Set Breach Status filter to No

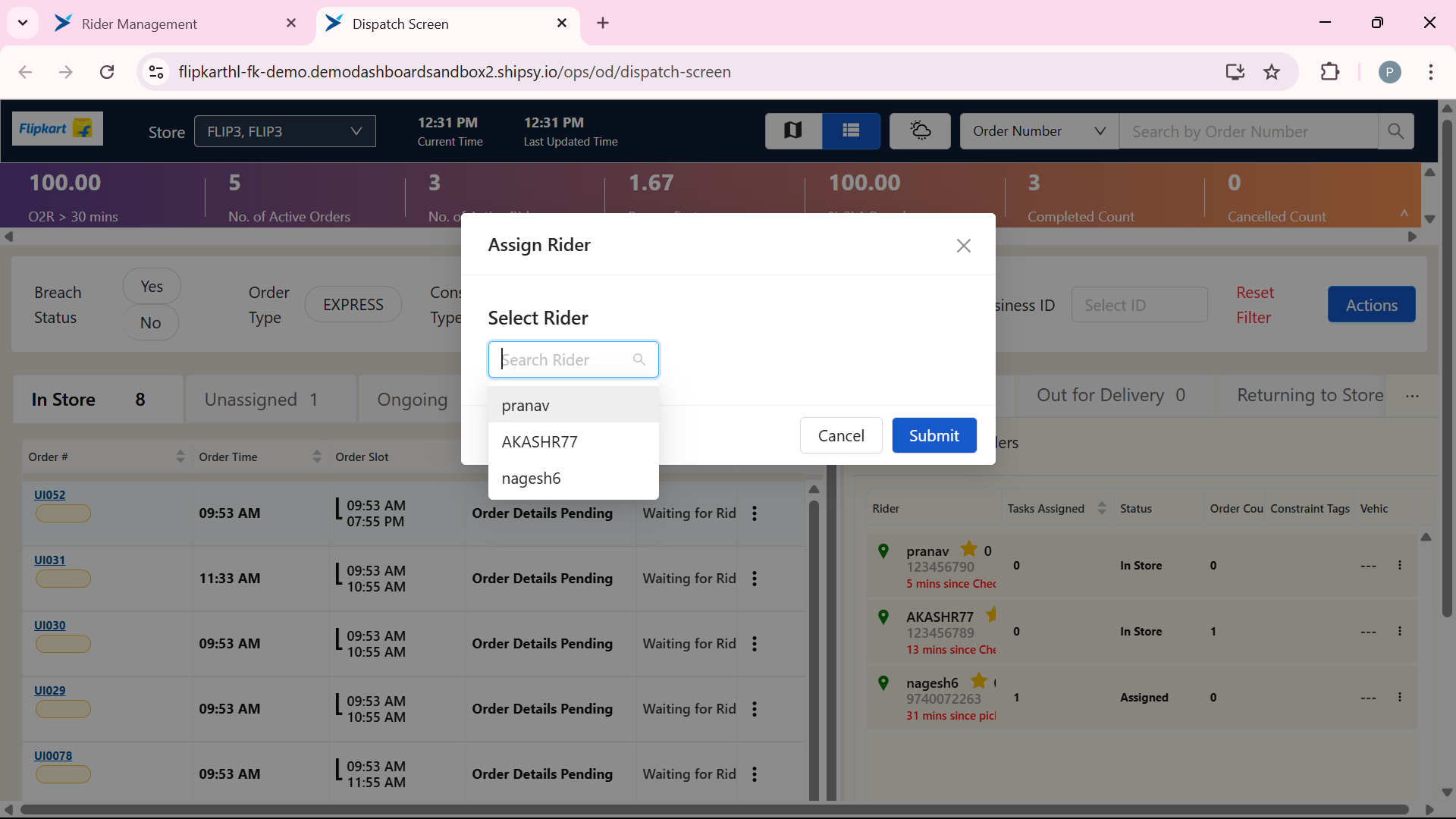click(151, 323)
